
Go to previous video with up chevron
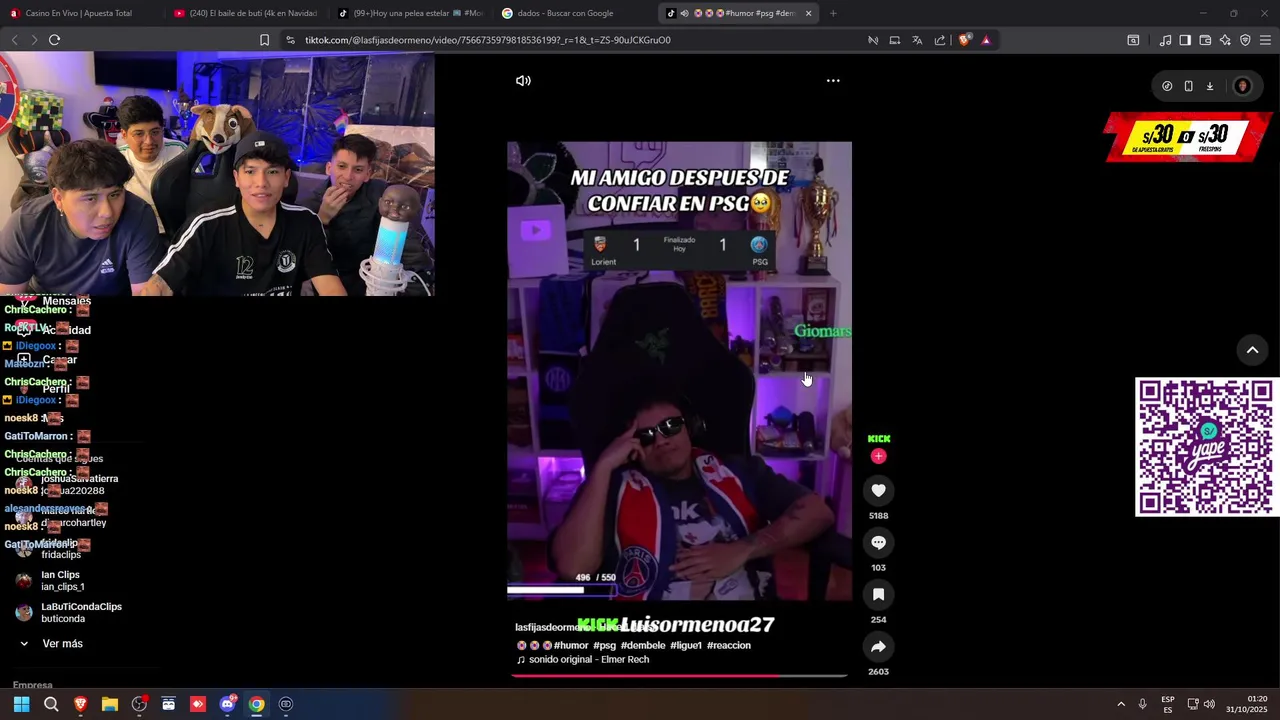(1252, 350)
